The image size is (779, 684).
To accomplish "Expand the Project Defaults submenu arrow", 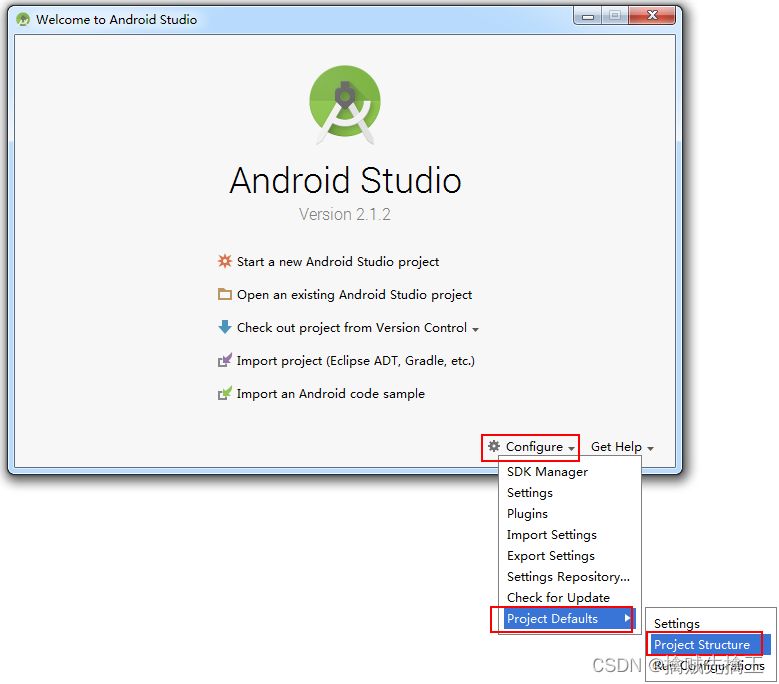I will pyautogui.click(x=627, y=618).
